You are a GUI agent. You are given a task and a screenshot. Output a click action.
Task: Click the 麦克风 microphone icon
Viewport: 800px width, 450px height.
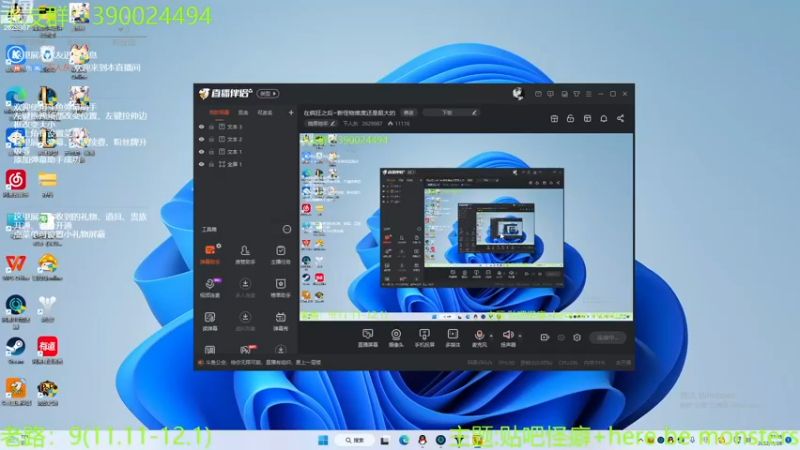pyautogui.click(x=479, y=335)
